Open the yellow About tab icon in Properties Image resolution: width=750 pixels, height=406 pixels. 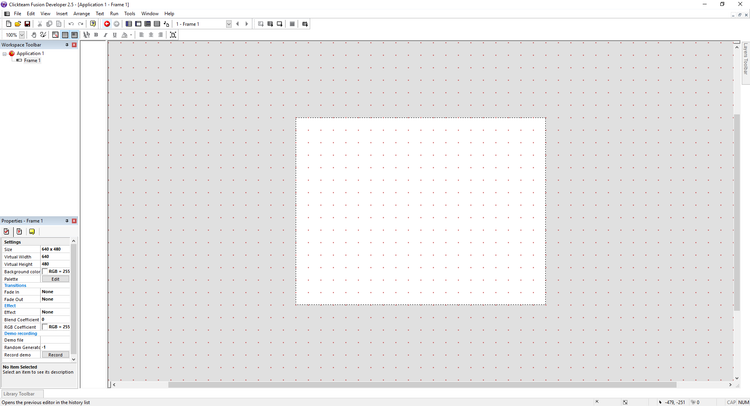[32, 231]
